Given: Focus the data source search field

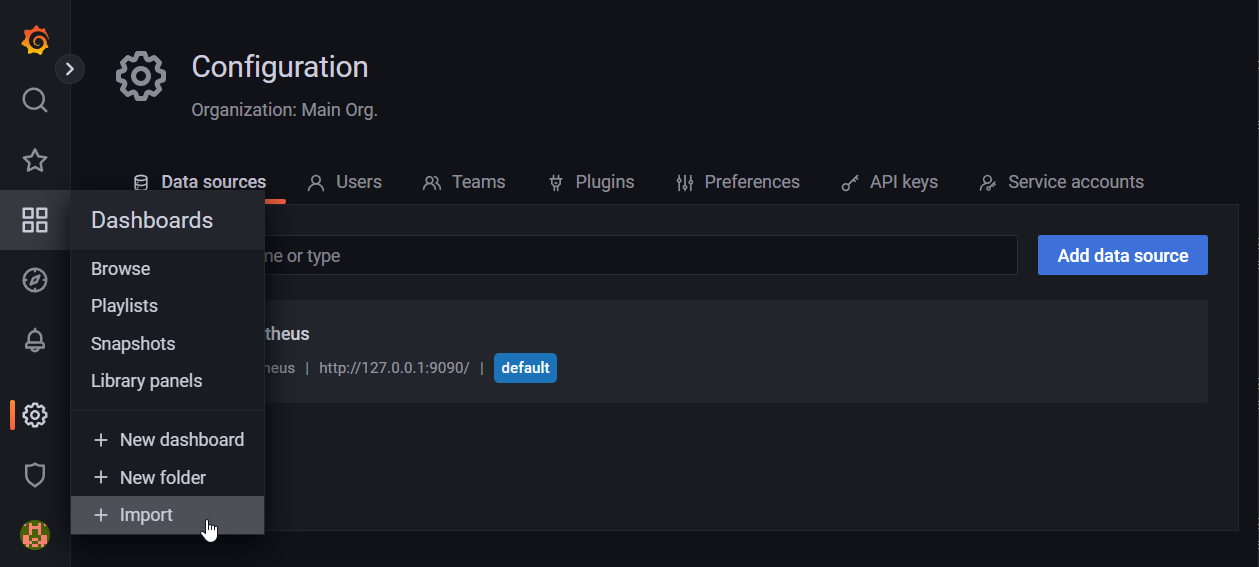Looking at the screenshot, I should pyautogui.click(x=640, y=256).
